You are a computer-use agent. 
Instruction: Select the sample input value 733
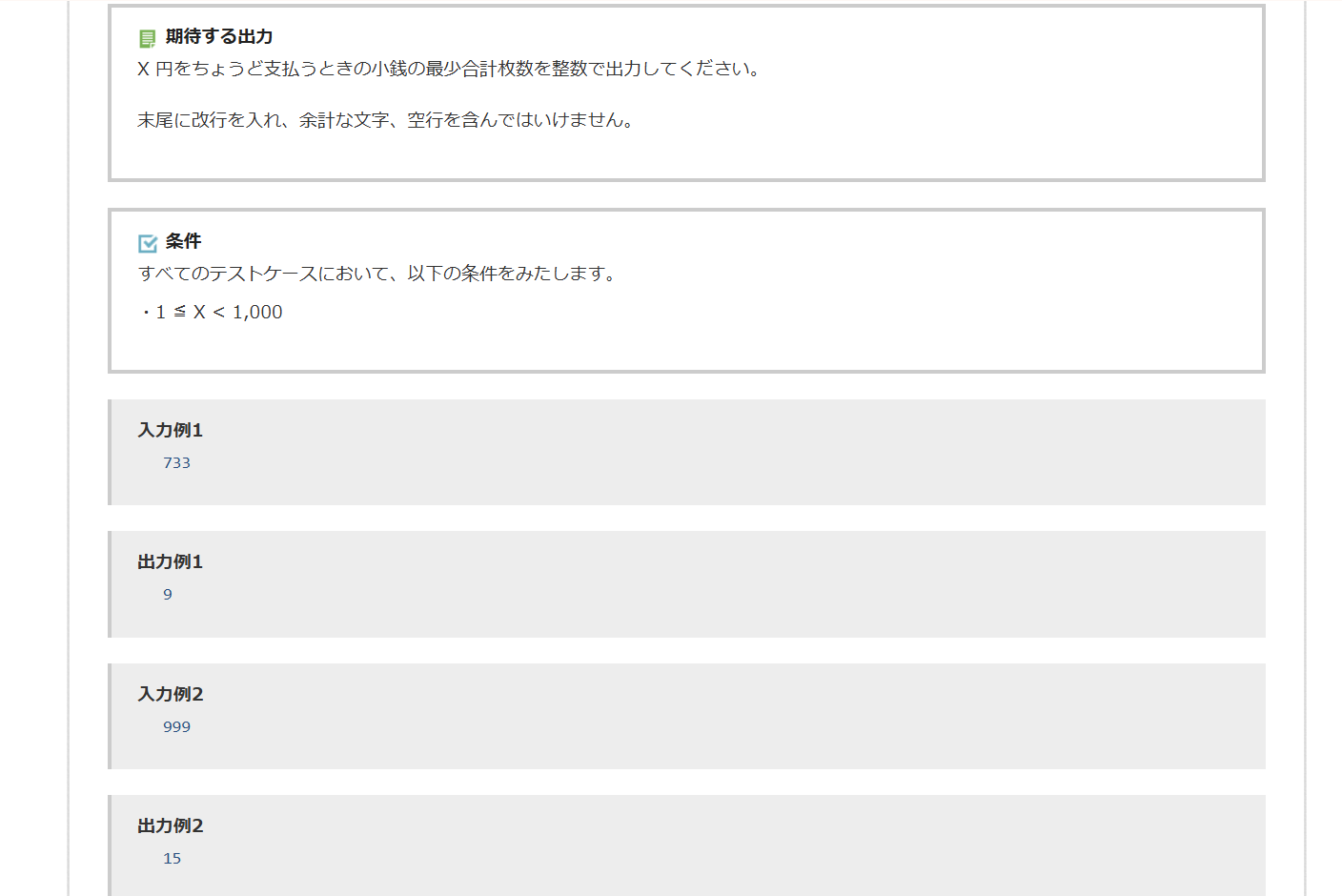(177, 463)
